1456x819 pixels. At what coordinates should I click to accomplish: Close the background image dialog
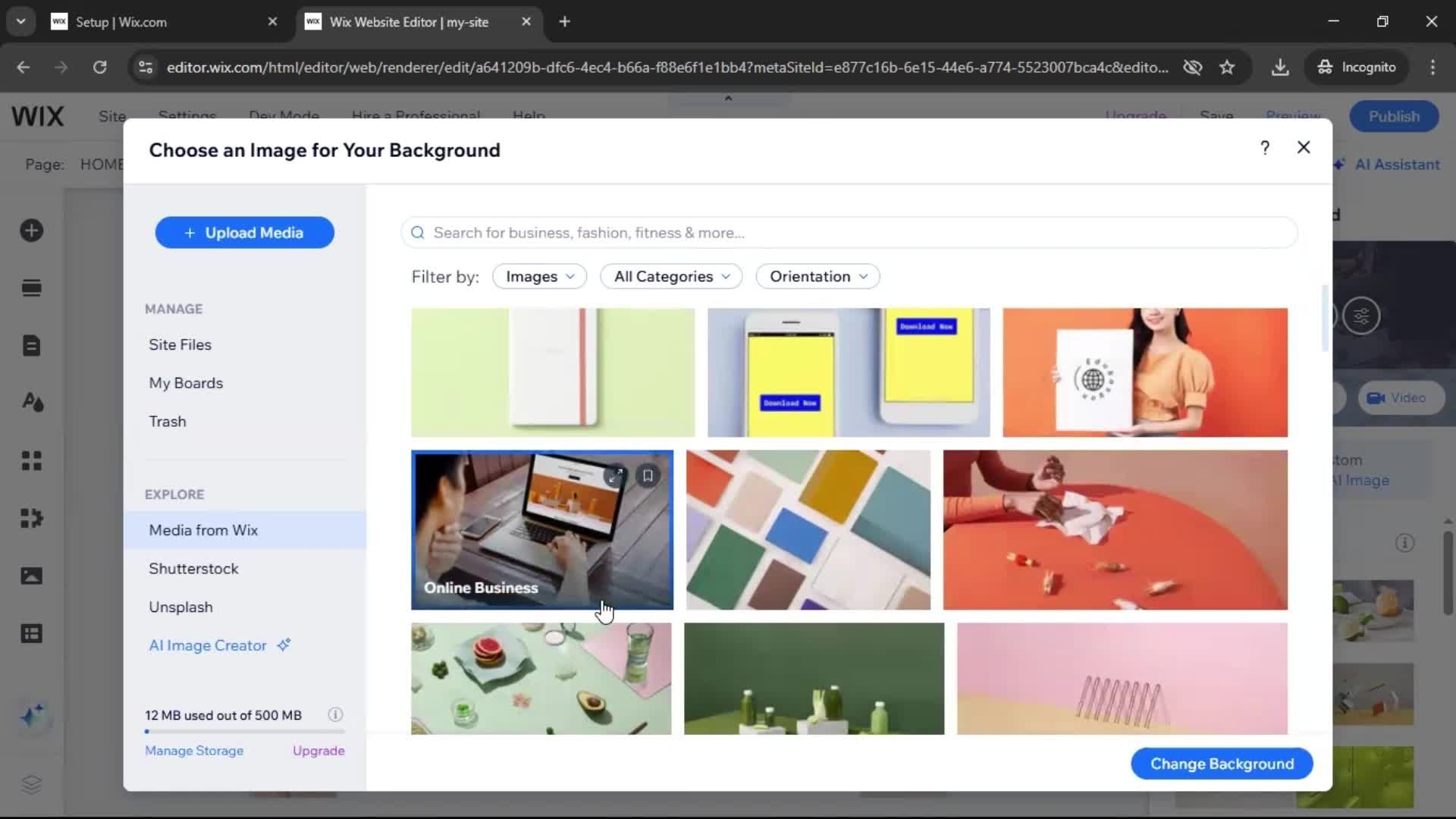[x=1304, y=148]
